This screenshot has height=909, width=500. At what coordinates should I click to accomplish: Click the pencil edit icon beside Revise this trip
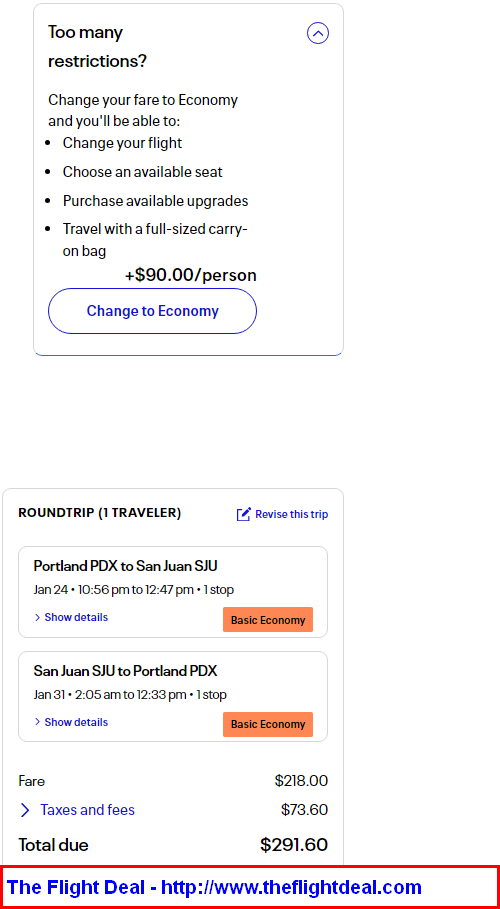[244, 514]
